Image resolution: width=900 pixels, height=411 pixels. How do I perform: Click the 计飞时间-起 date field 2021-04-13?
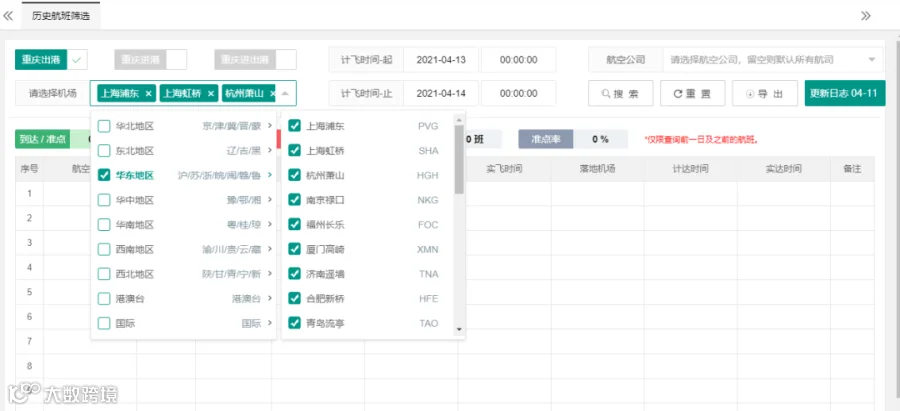click(x=441, y=60)
